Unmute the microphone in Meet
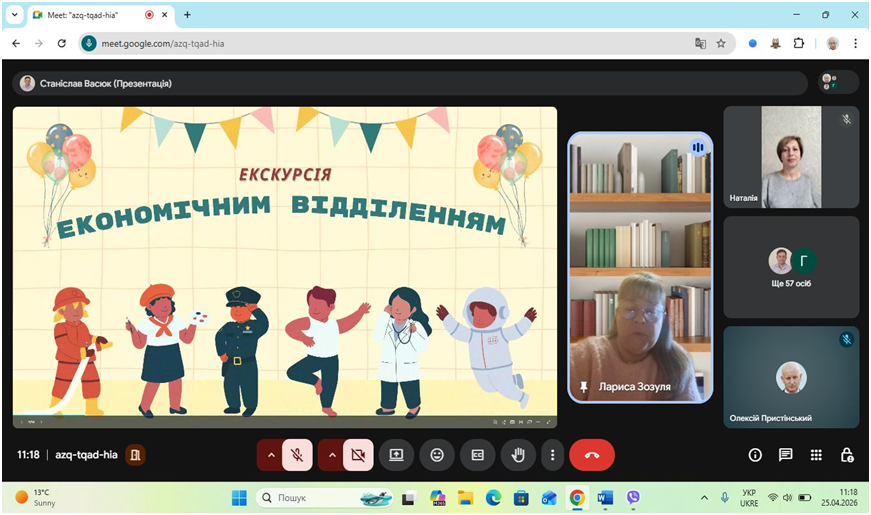The width and height of the screenshot is (871, 515). (x=297, y=455)
